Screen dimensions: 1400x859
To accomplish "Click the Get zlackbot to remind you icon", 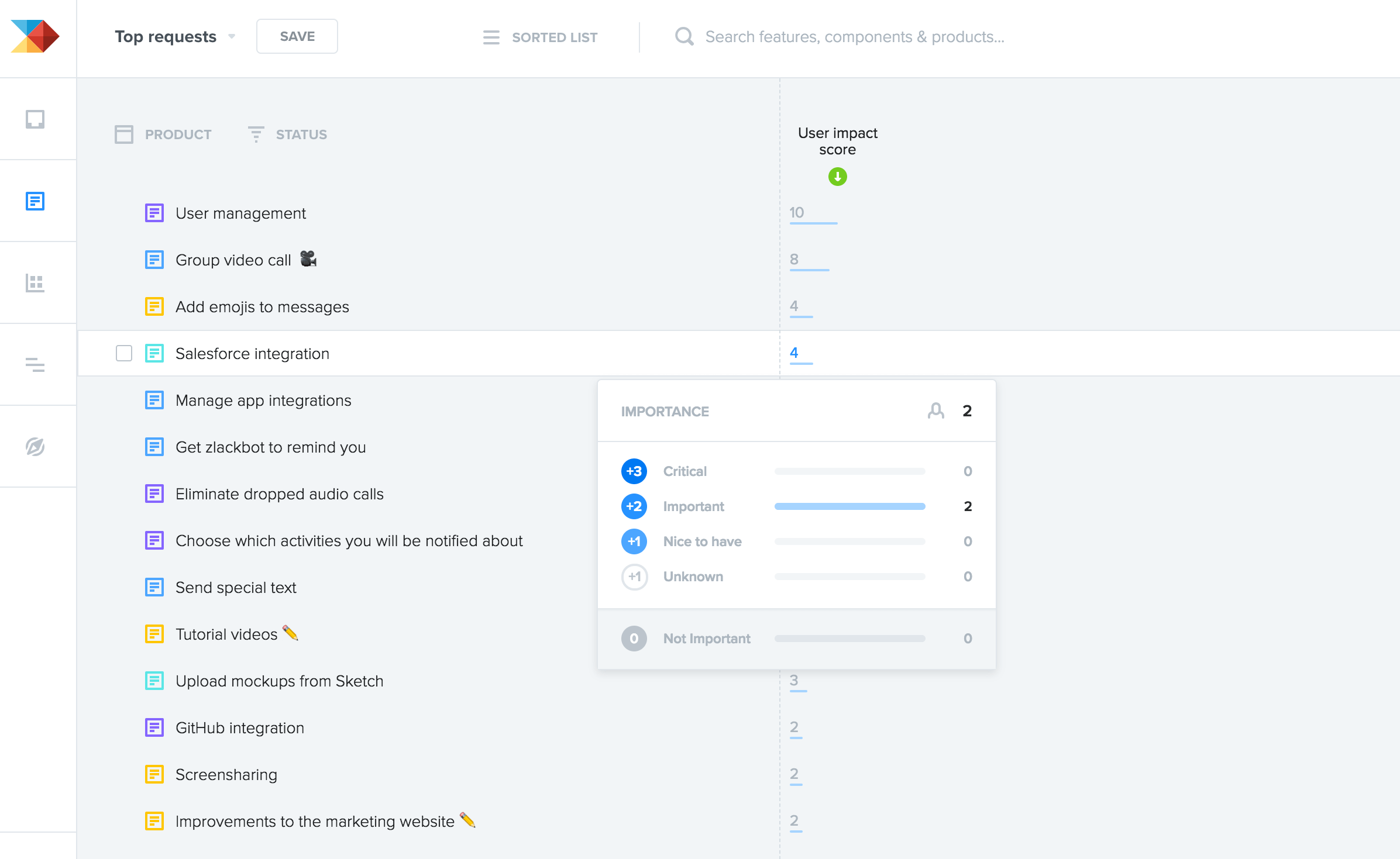I will pos(154,447).
